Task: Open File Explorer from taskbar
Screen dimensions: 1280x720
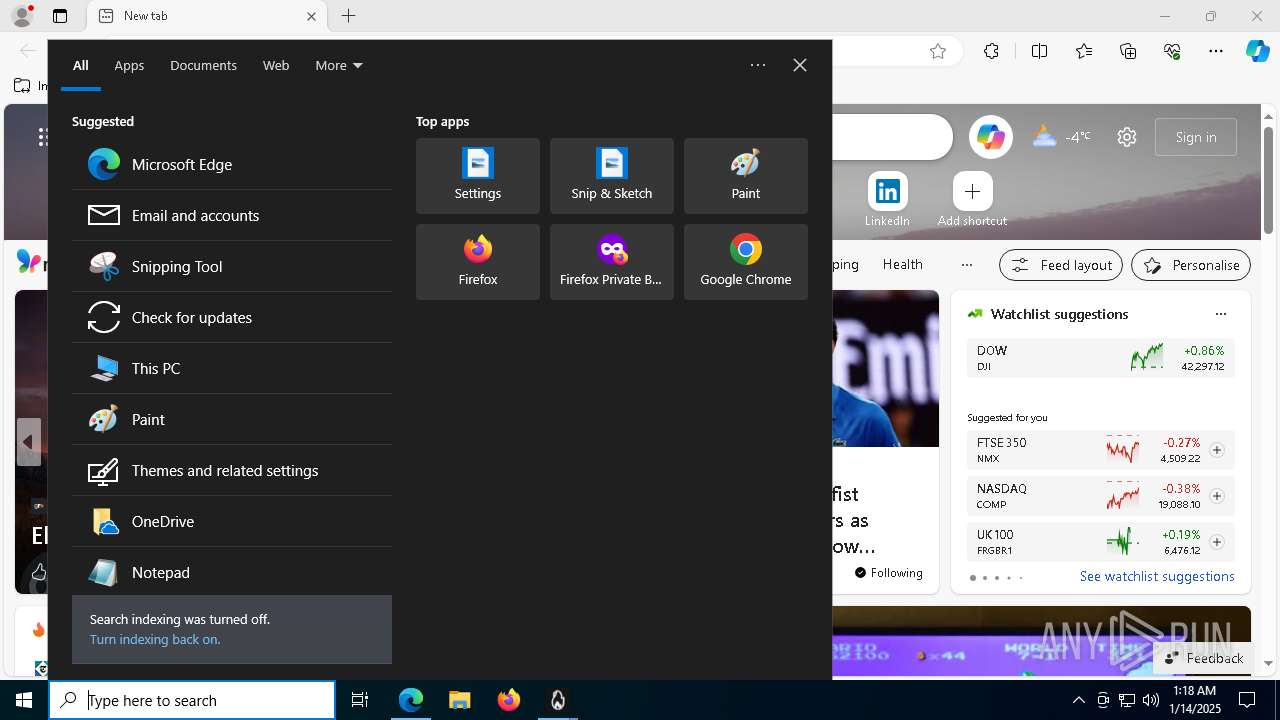Action: pyautogui.click(x=460, y=700)
